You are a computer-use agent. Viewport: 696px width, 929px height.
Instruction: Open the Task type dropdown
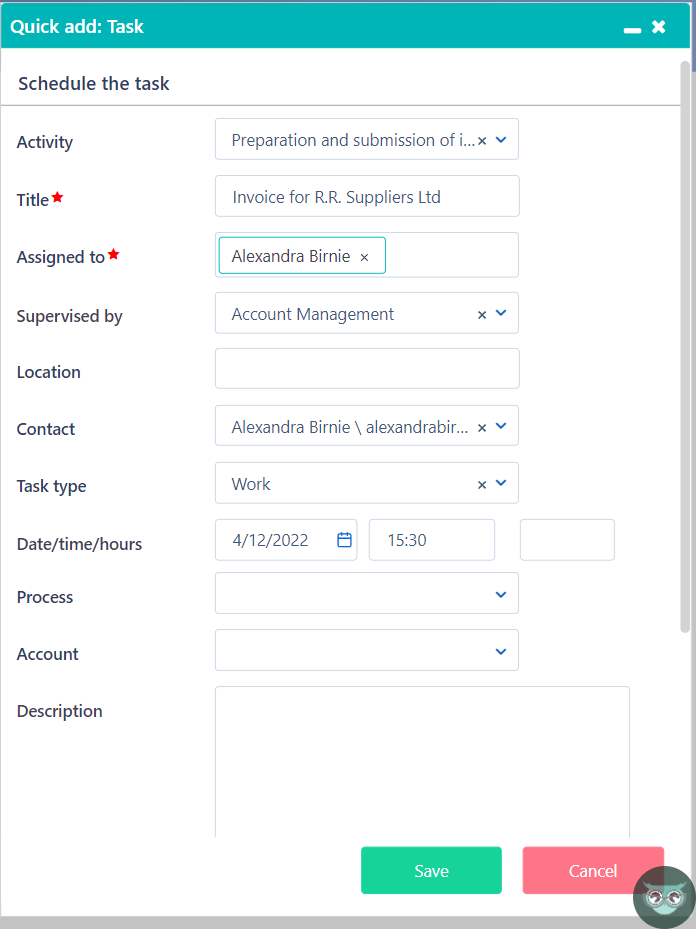click(503, 483)
